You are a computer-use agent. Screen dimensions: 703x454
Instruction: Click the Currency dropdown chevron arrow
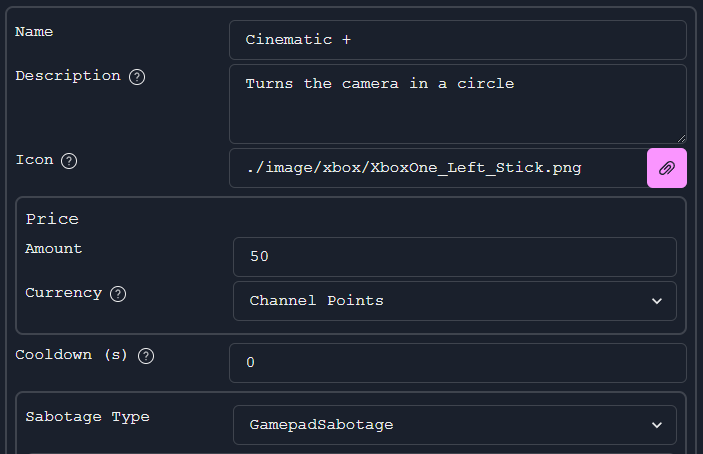tap(657, 301)
